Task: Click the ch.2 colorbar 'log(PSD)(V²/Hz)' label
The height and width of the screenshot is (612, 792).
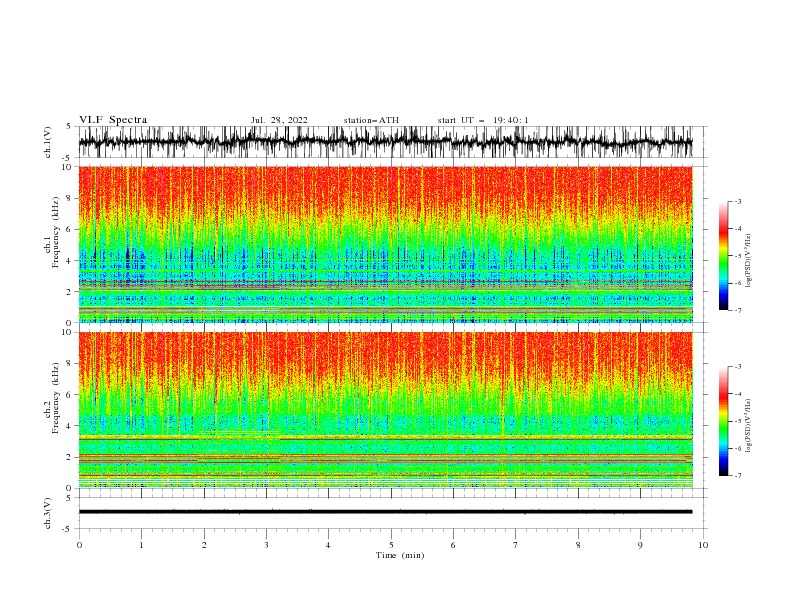Action: [x=749, y=426]
